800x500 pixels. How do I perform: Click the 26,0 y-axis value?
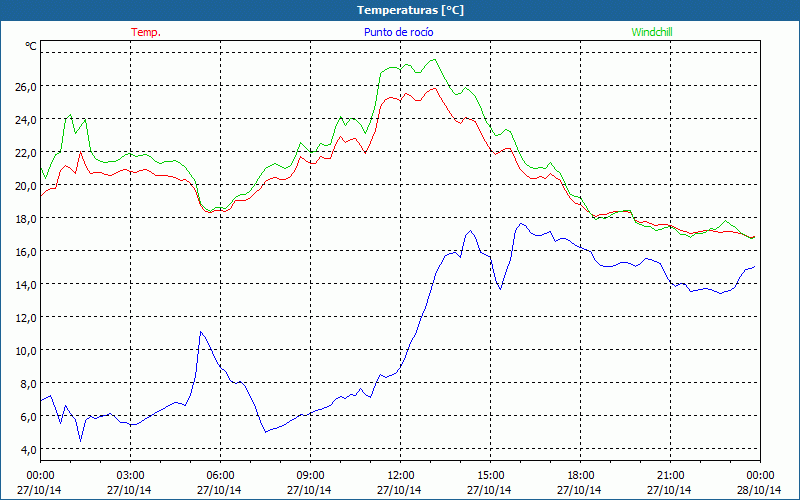[26, 86]
